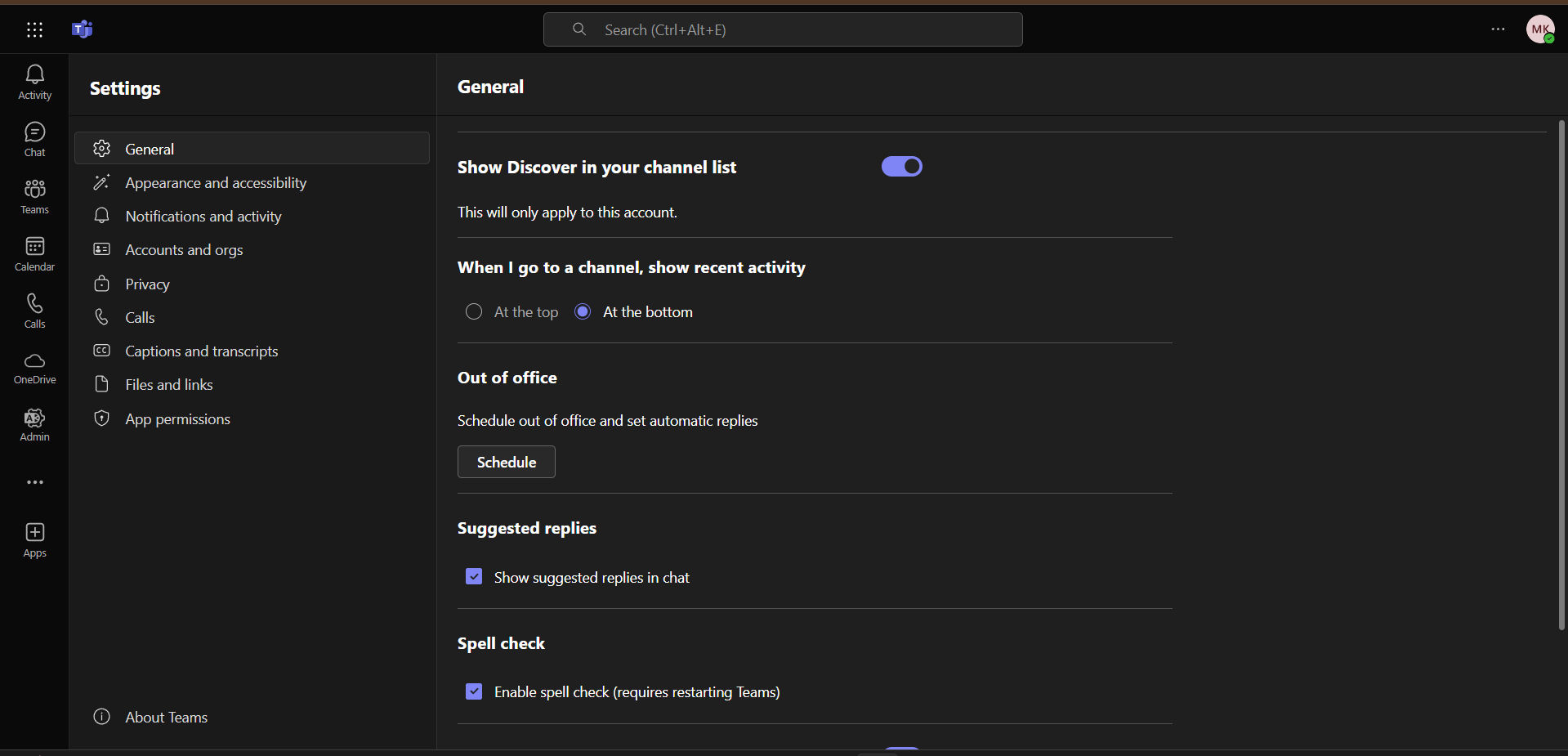1568x756 pixels.
Task: Switch to the Chat section
Action: (x=34, y=137)
